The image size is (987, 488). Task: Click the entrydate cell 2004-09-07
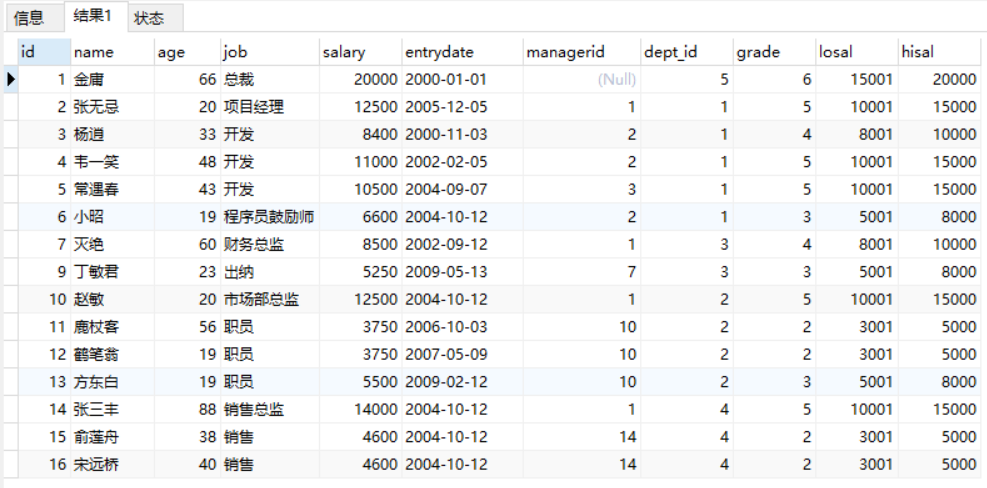462,190
